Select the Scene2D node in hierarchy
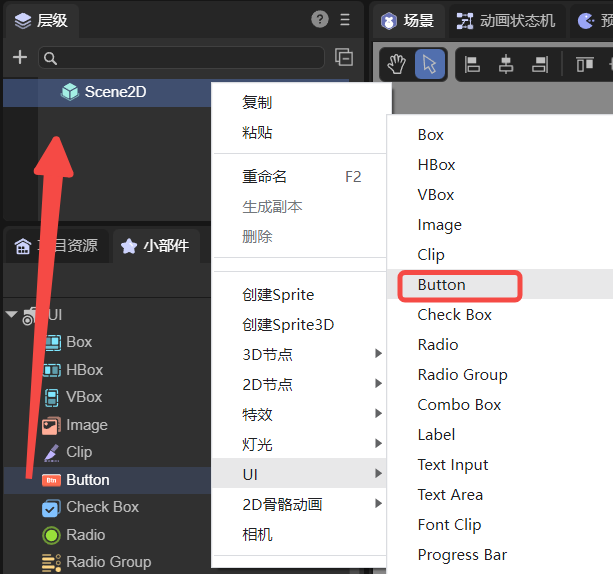 click(115, 92)
